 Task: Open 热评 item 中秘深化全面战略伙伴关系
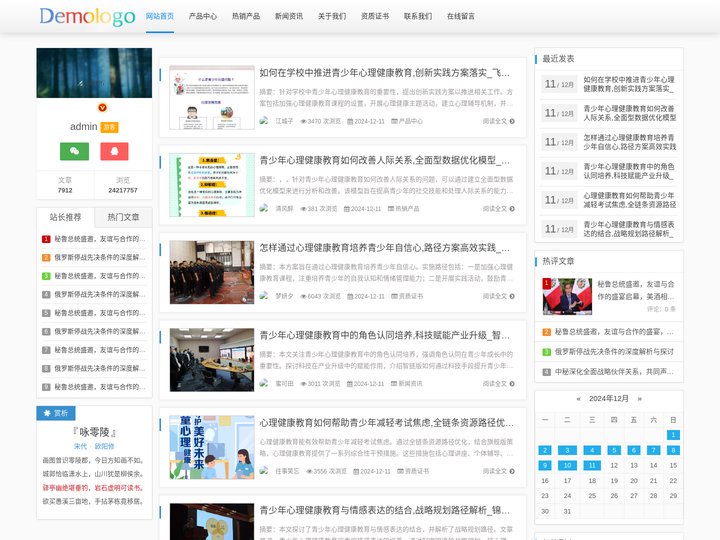tap(614, 371)
